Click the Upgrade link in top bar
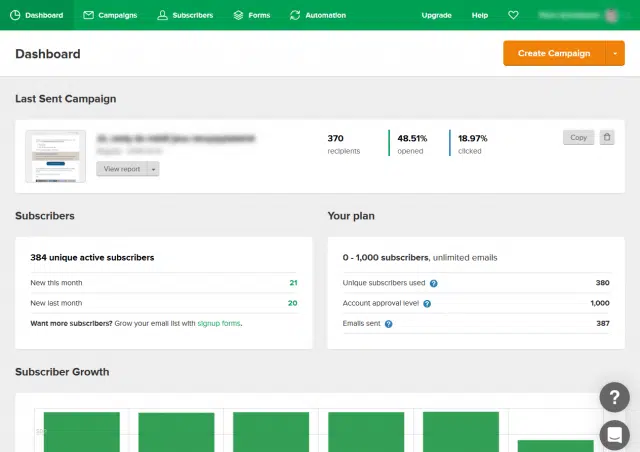The image size is (640, 452). [x=436, y=15]
